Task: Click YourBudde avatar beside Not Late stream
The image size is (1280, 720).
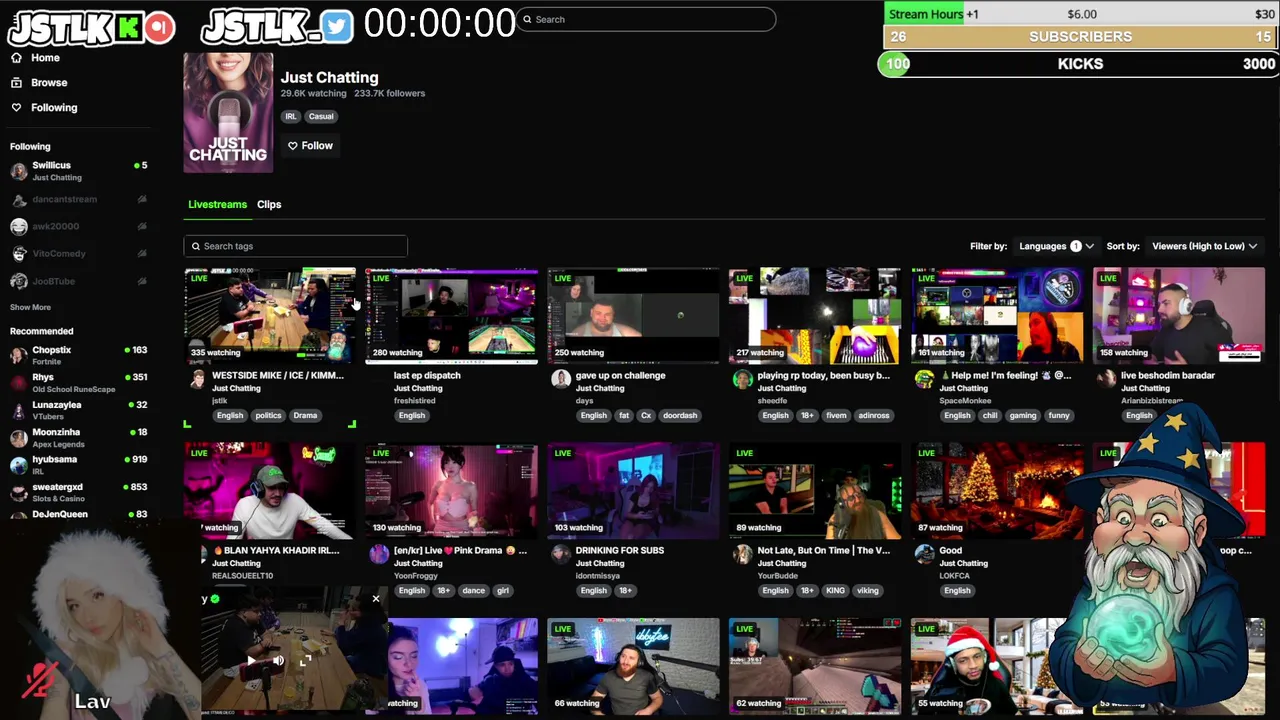Action: tap(742, 554)
